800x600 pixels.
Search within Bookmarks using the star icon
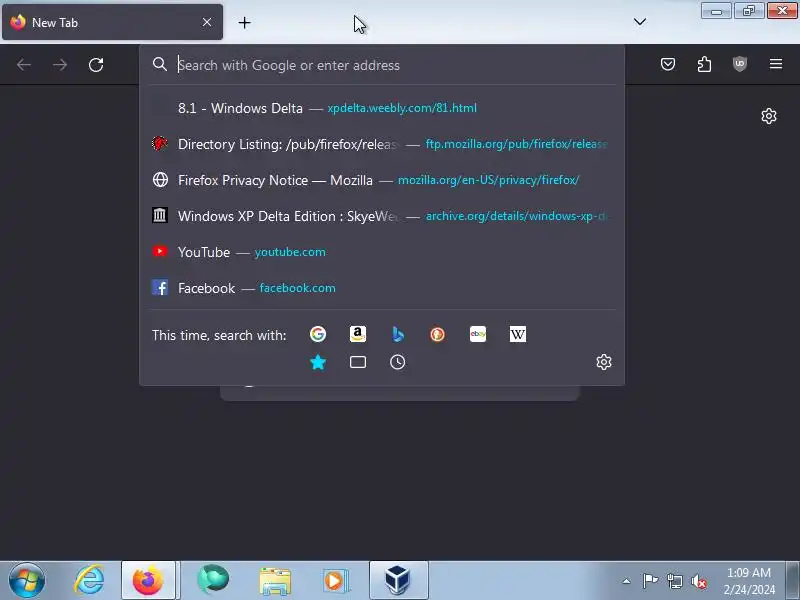318,362
